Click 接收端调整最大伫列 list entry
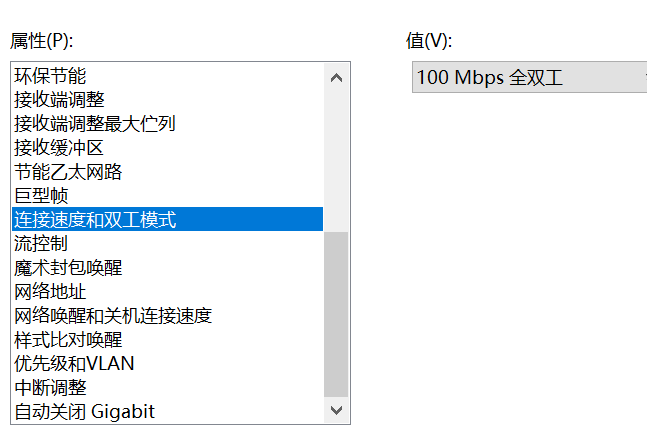This screenshot has height=447, width=647. point(95,124)
